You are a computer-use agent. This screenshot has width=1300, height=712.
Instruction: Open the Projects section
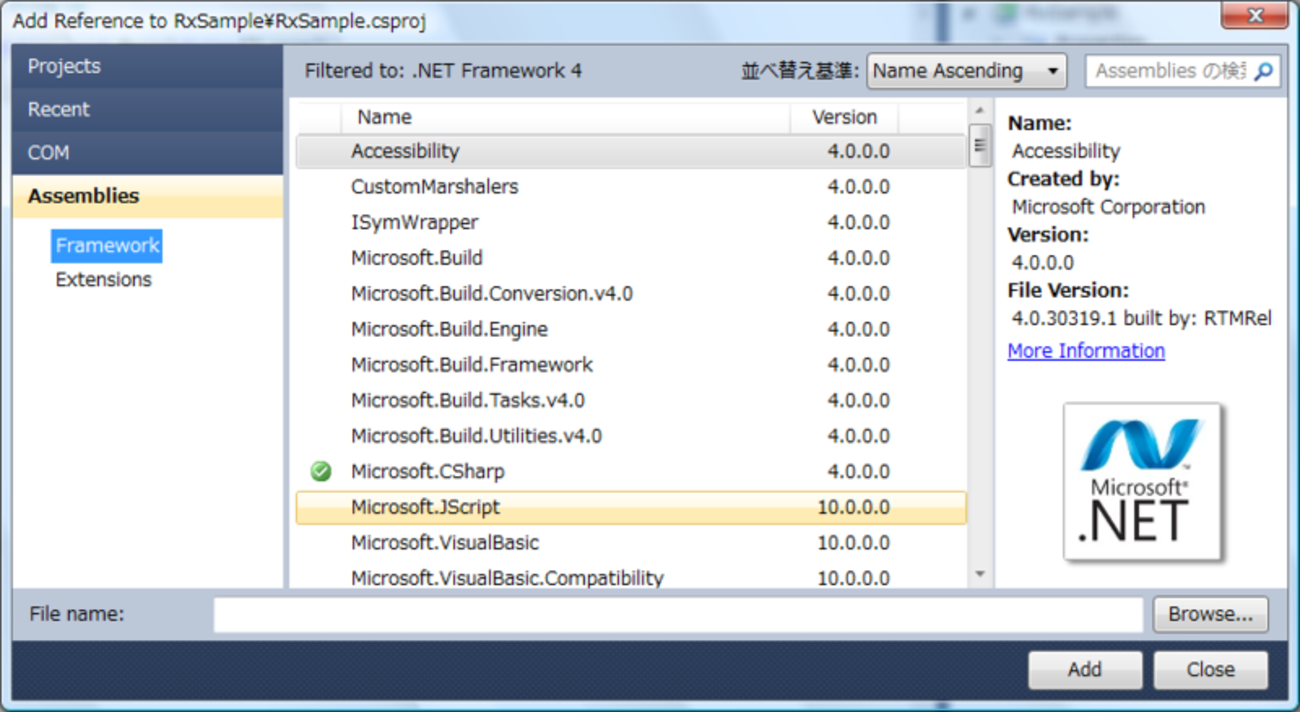[148, 66]
